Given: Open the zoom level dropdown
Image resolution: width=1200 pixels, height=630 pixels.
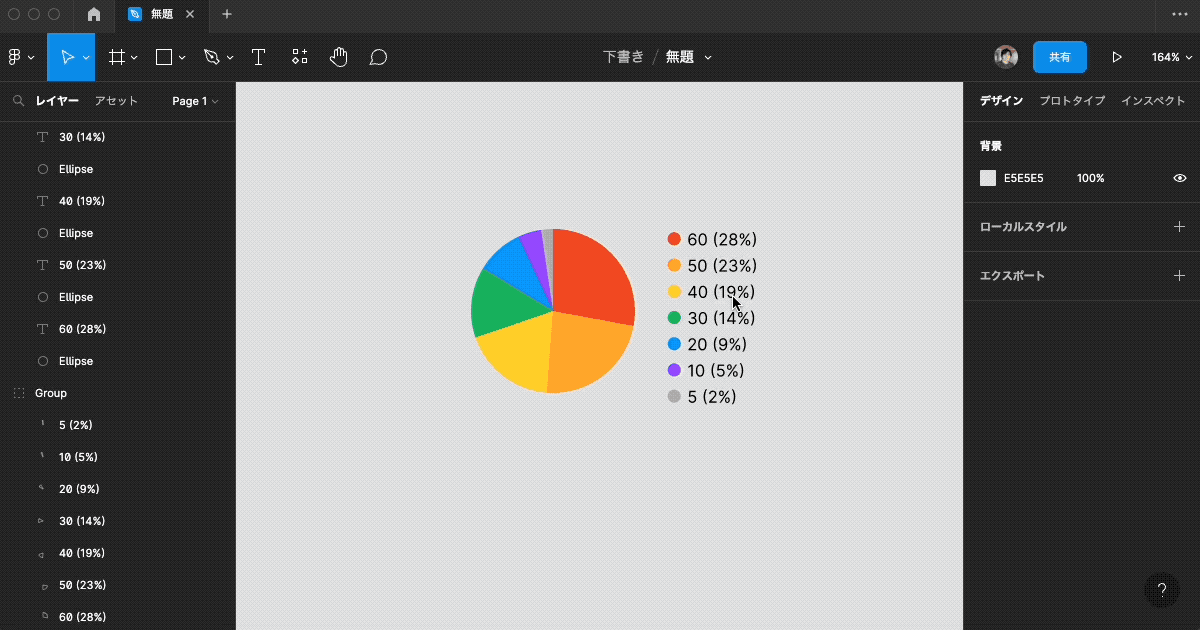Looking at the screenshot, I should click(x=1169, y=57).
